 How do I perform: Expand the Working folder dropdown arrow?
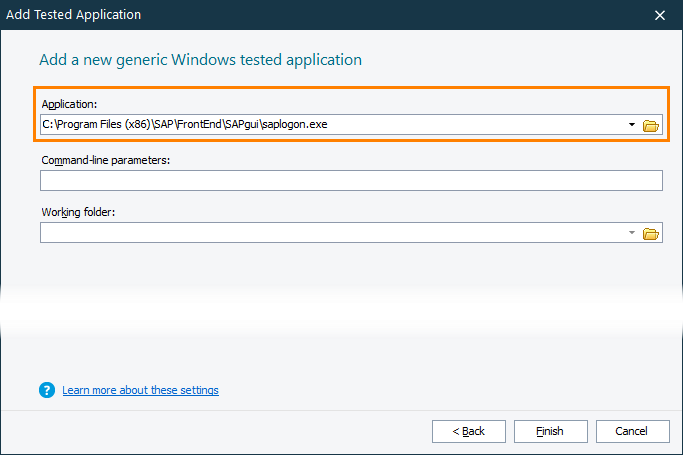pyautogui.click(x=632, y=233)
